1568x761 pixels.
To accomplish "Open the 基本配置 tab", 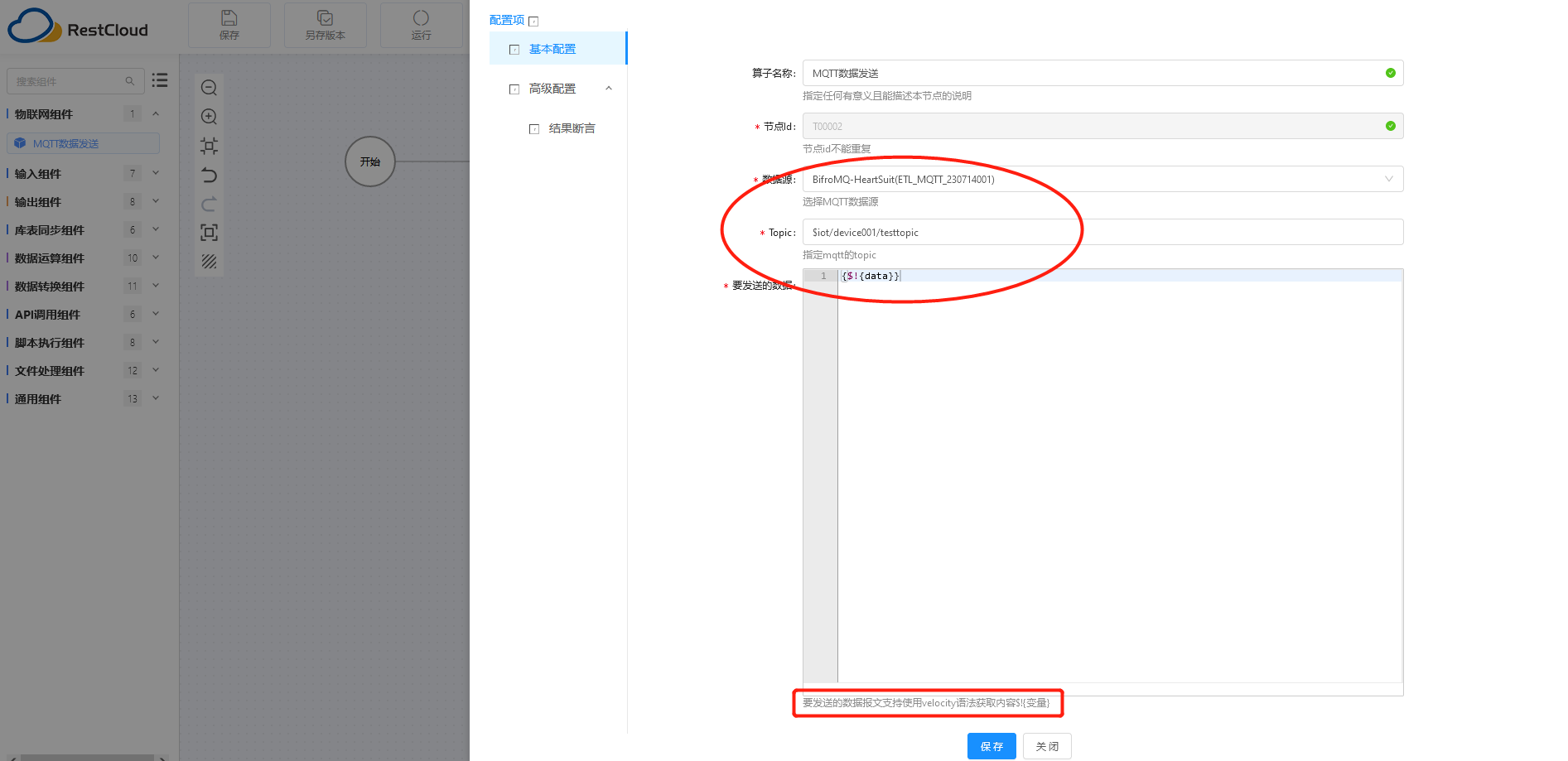I will [558, 49].
